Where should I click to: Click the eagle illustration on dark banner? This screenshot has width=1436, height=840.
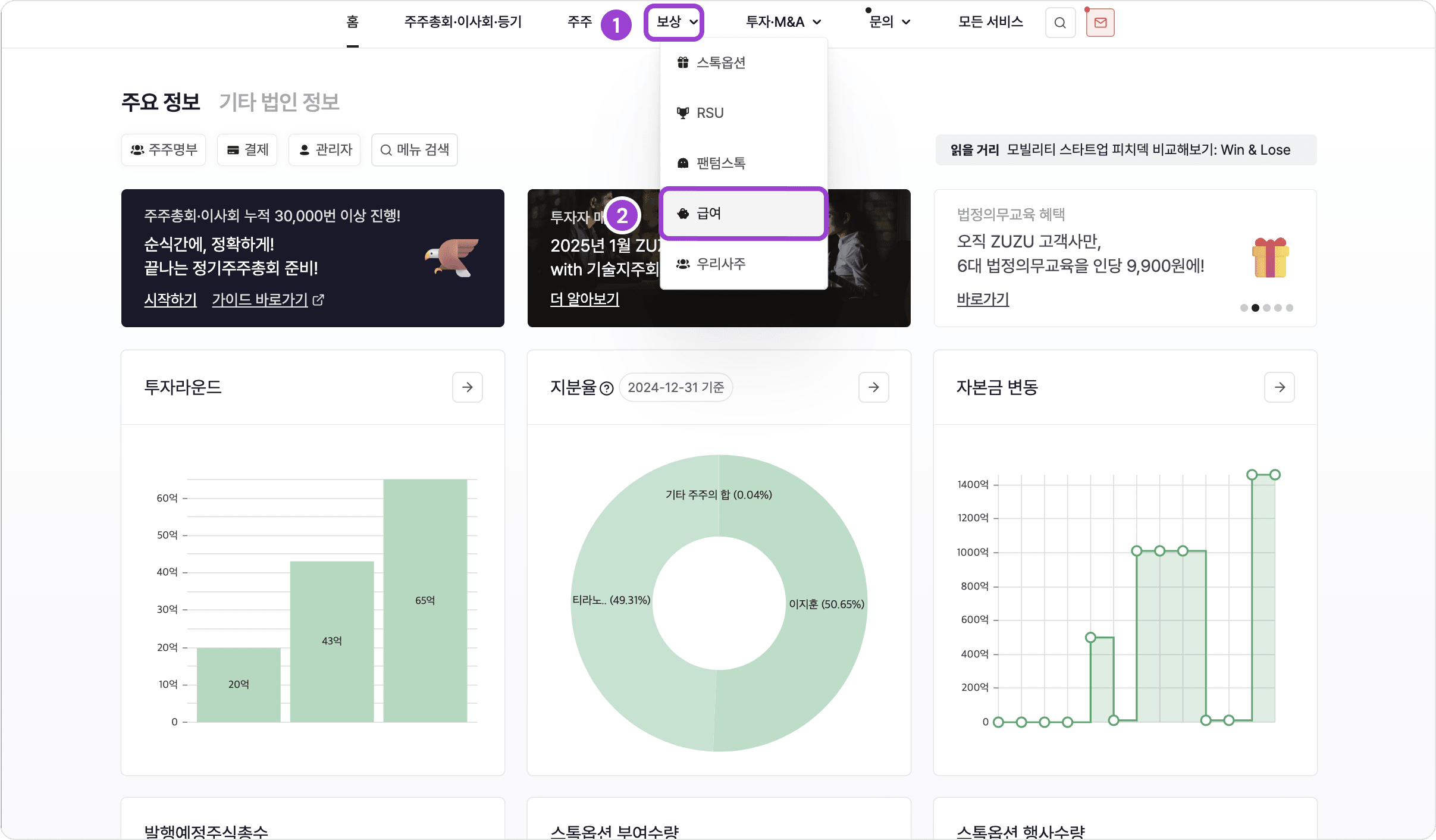pos(453,257)
